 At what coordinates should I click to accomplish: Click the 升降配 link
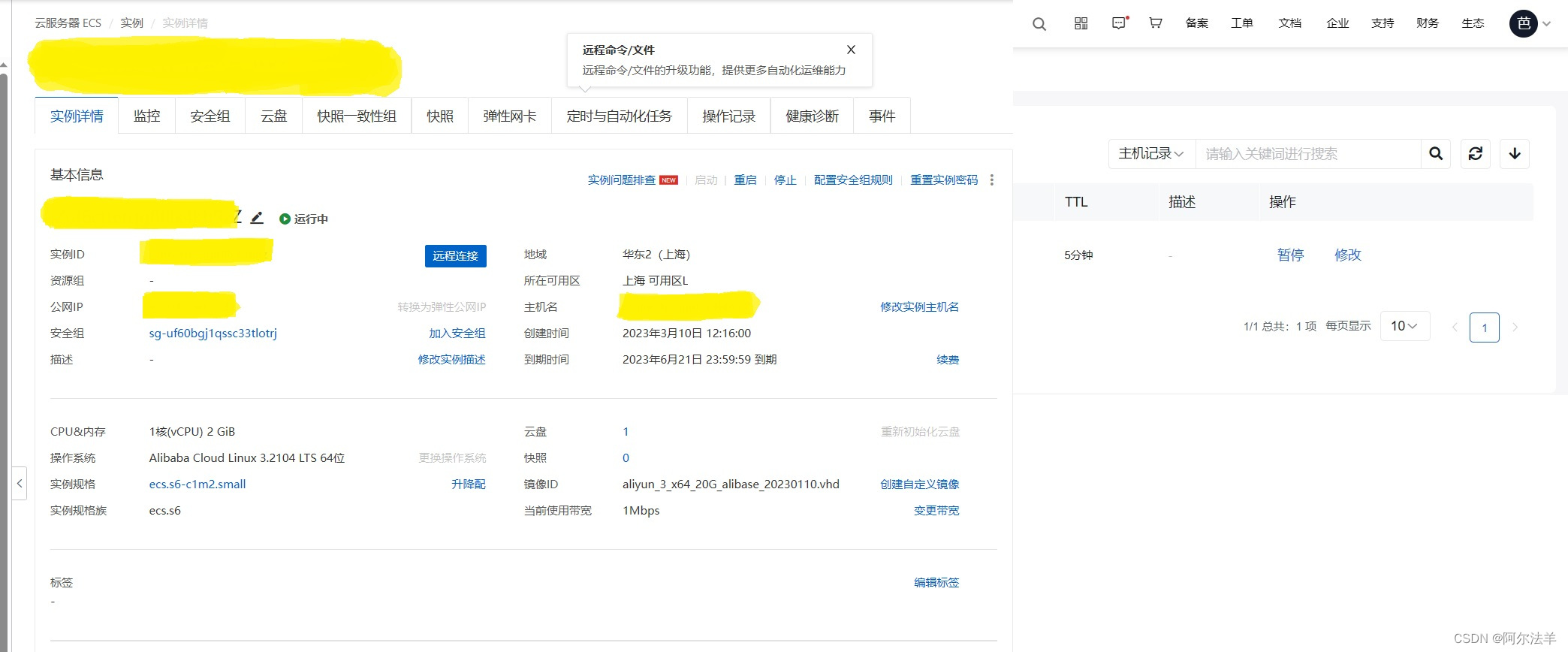click(469, 484)
